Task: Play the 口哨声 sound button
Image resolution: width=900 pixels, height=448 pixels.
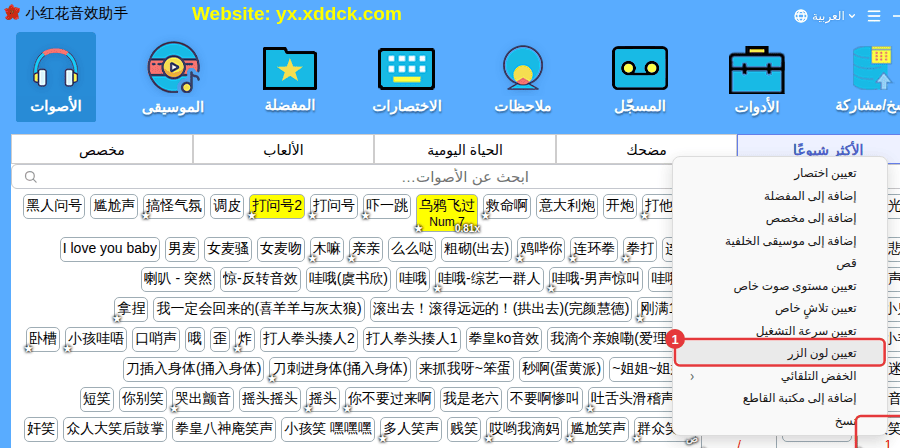Action: pyautogui.click(x=156, y=338)
